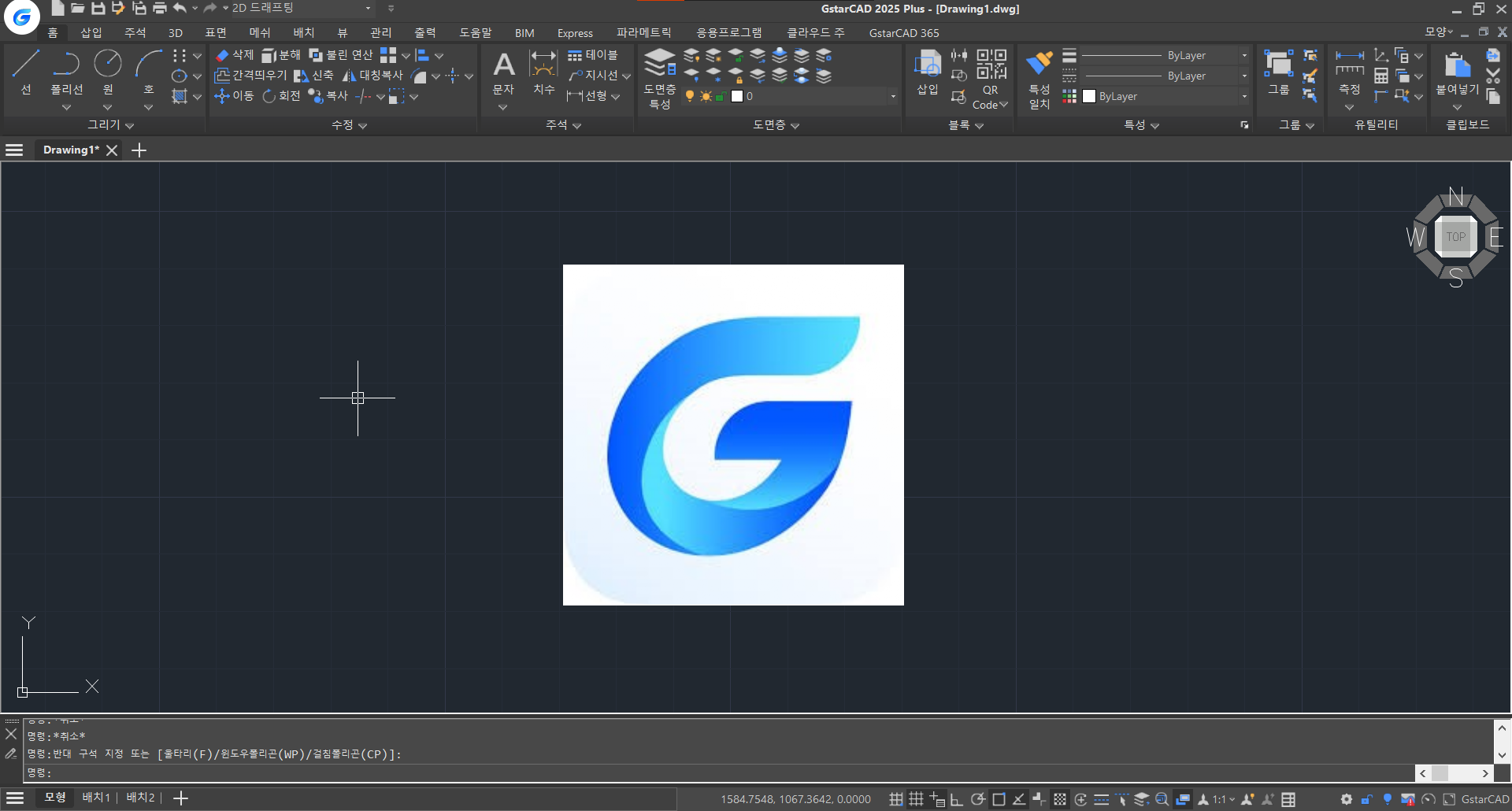Expand the 블록 (Block) panel
This screenshot has height=811, width=1512.
click(x=965, y=124)
